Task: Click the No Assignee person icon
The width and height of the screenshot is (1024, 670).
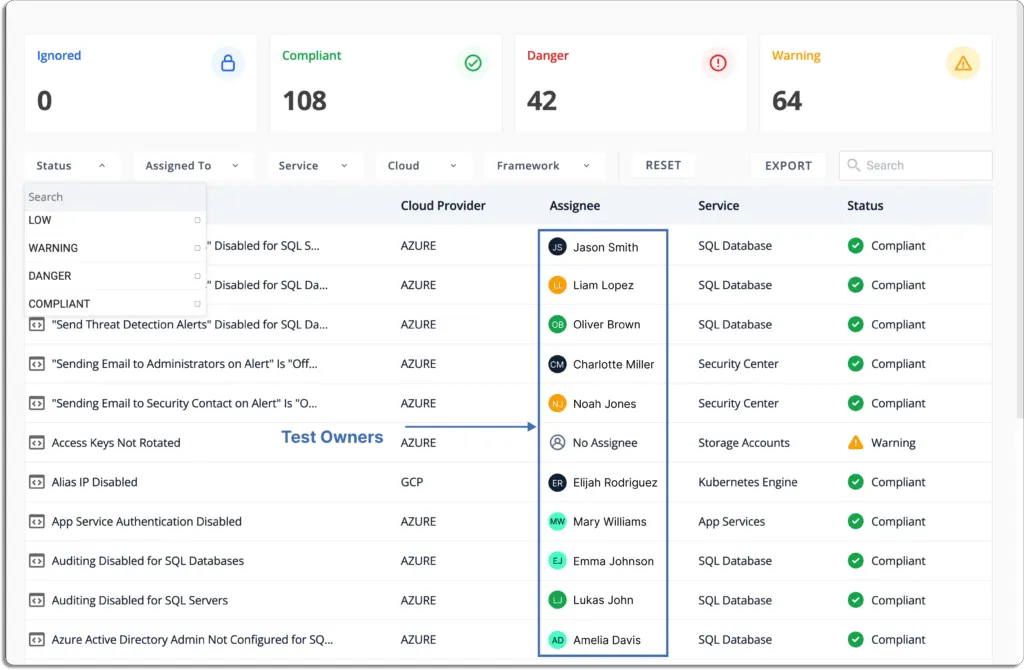Action: tap(557, 442)
